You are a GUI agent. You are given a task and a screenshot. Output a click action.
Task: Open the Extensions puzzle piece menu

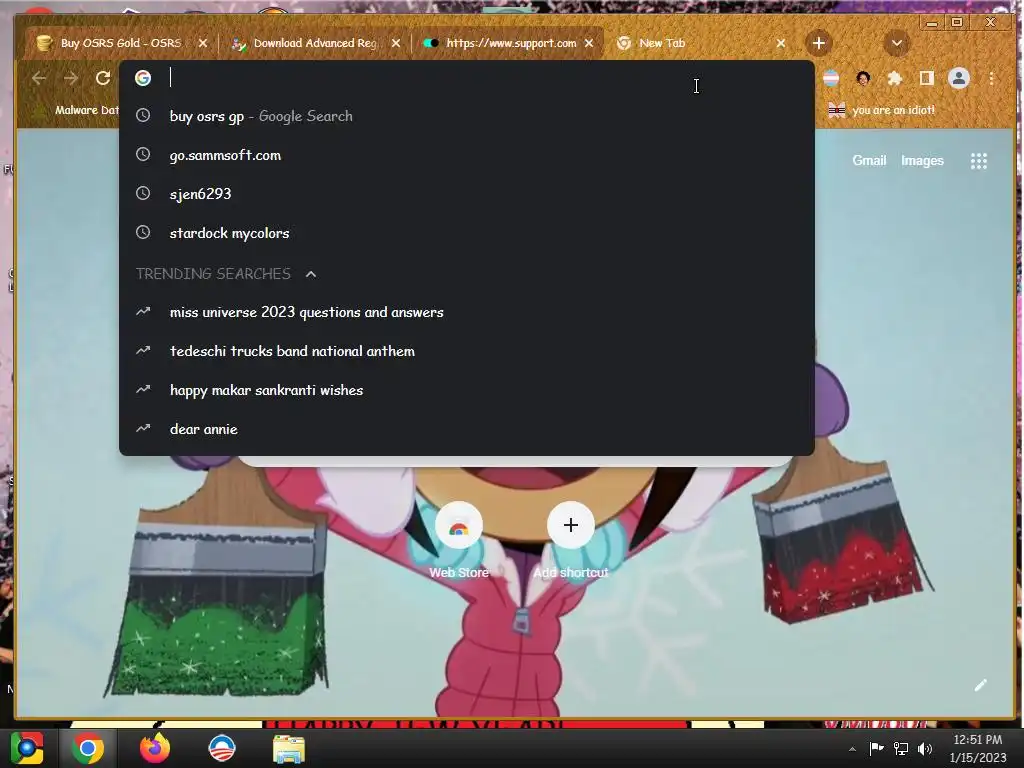(895, 78)
